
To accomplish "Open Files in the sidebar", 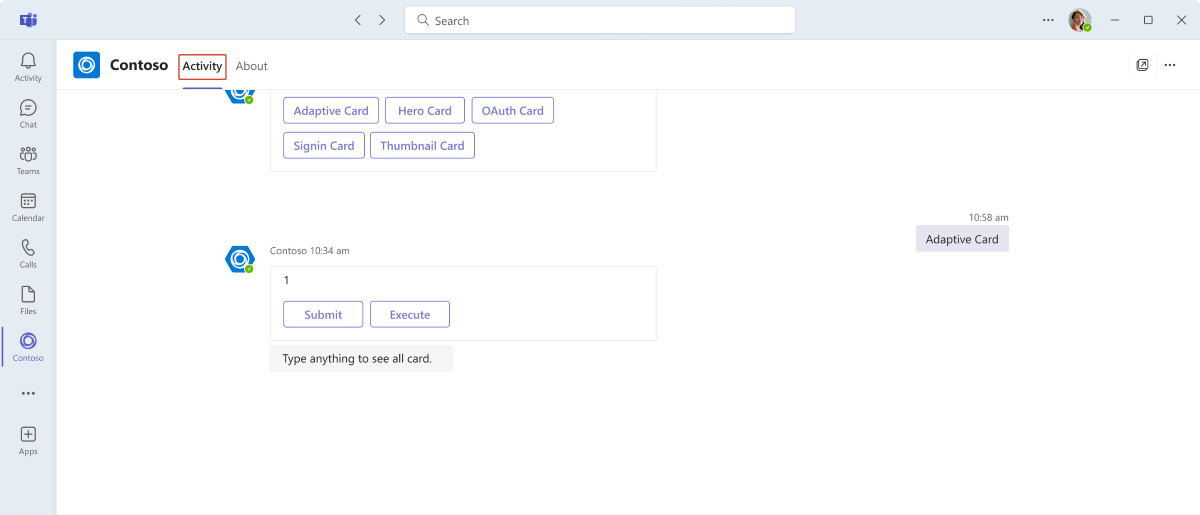I will pyautogui.click(x=28, y=300).
